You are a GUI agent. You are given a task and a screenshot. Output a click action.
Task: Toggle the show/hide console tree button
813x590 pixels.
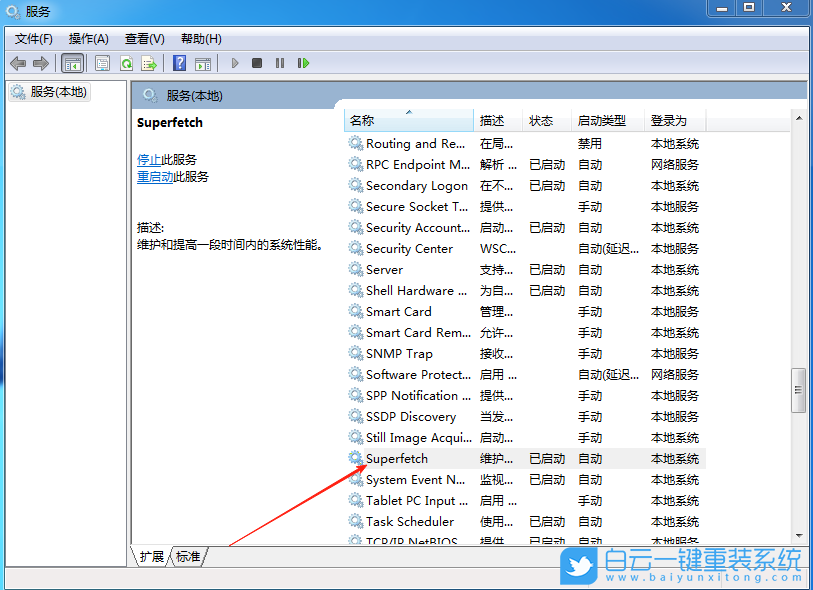click(71, 63)
